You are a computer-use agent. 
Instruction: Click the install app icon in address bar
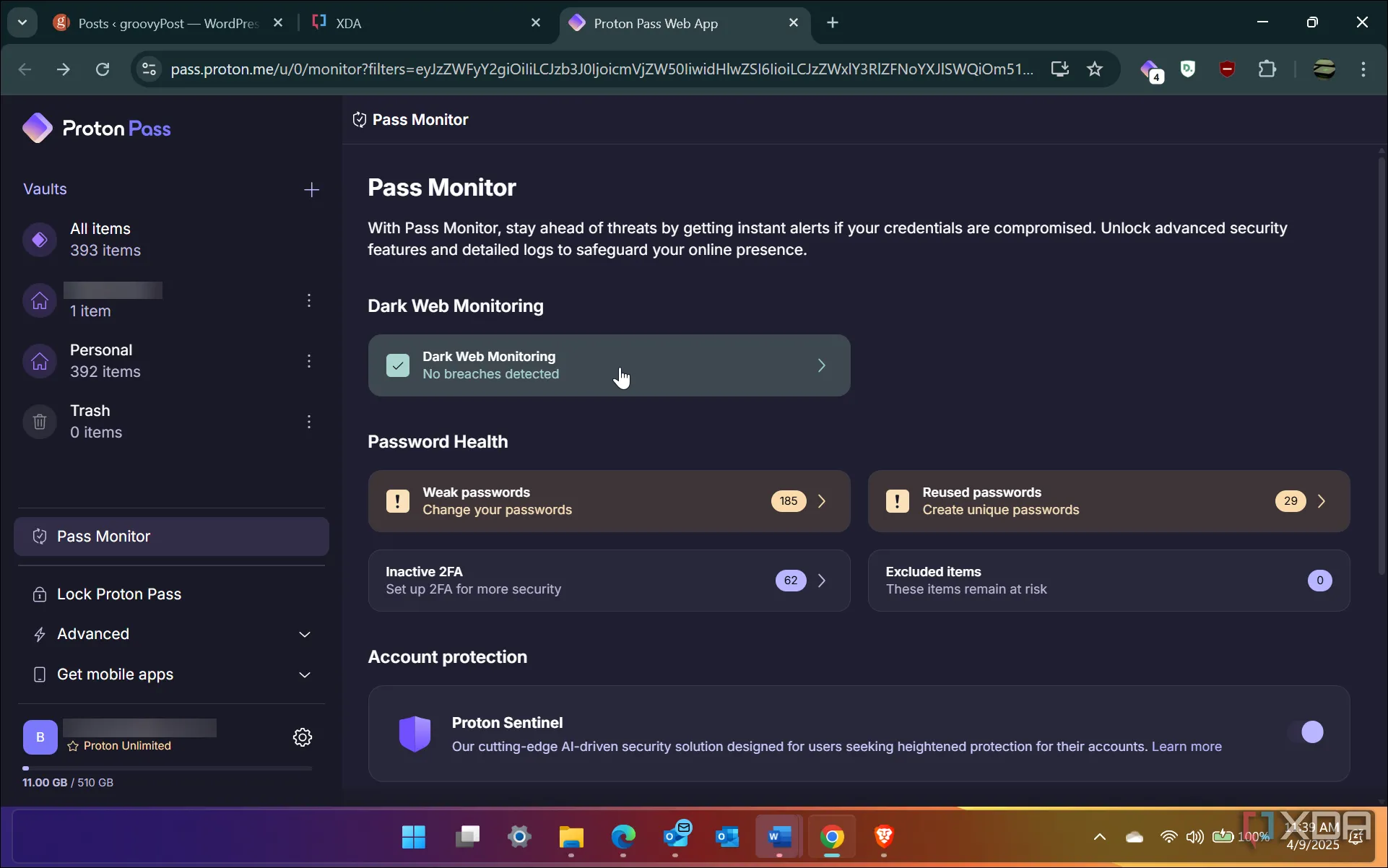click(1059, 69)
